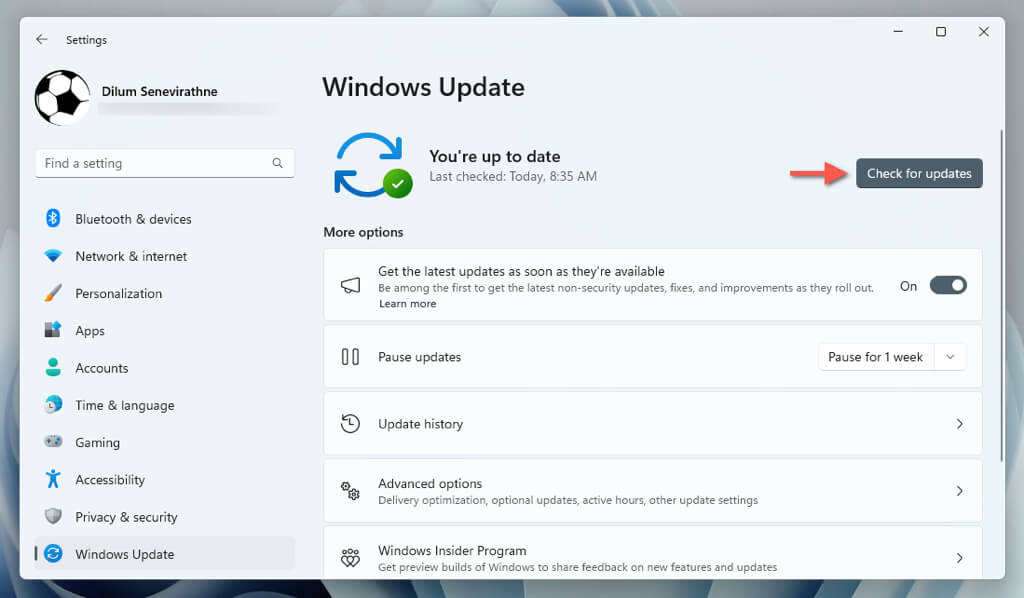Image resolution: width=1024 pixels, height=598 pixels.
Task: Select Accounts in the sidebar
Action: tap(165, 368)
